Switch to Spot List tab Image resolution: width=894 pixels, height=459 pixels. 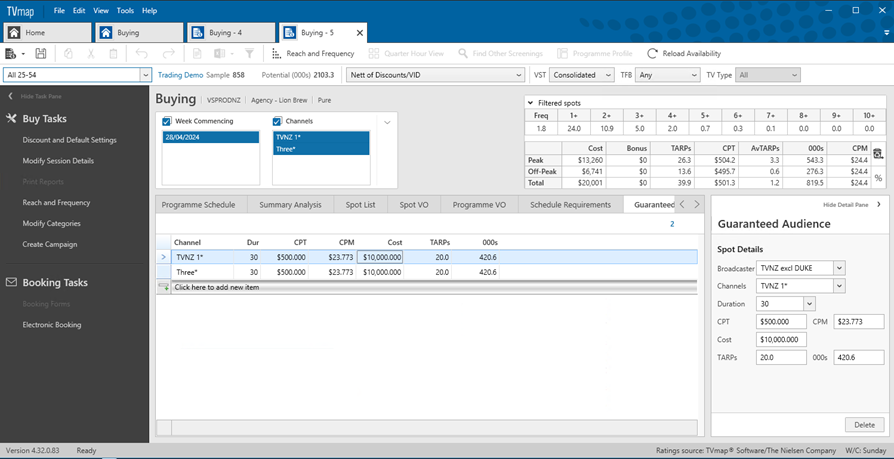coord(360,205)
